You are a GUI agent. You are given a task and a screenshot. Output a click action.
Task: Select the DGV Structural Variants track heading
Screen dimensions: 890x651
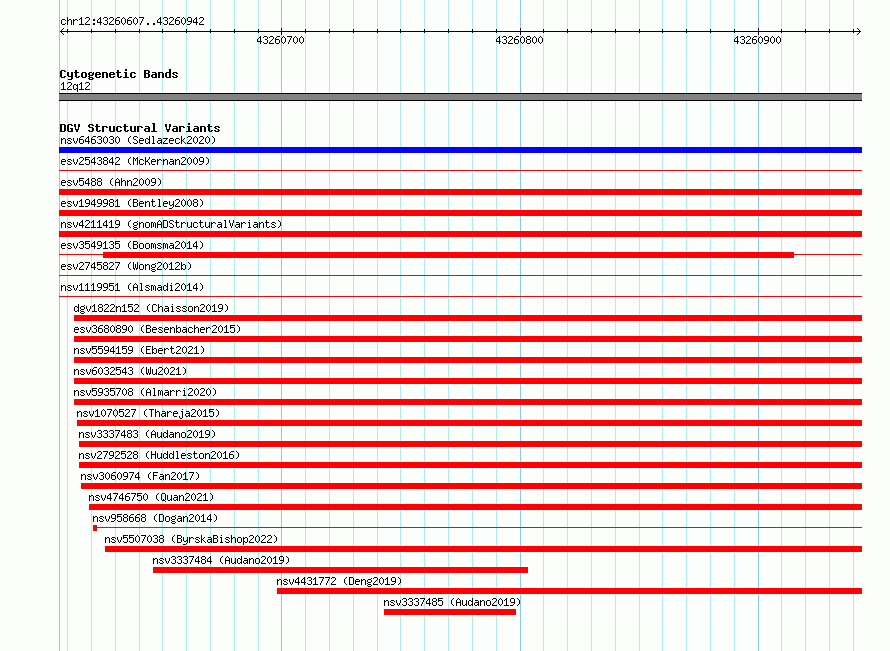point(140,128)
